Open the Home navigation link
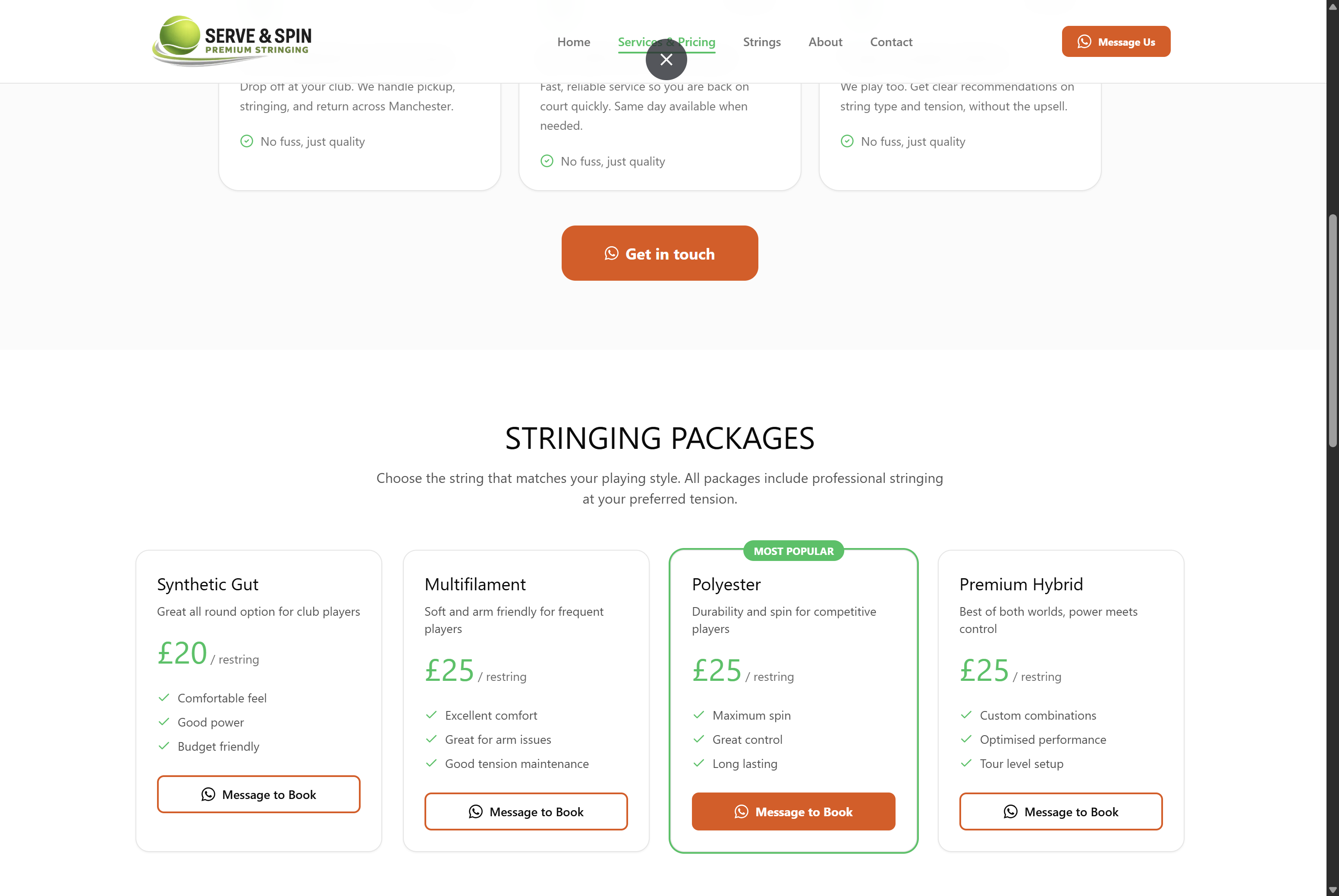 point(573,42)
